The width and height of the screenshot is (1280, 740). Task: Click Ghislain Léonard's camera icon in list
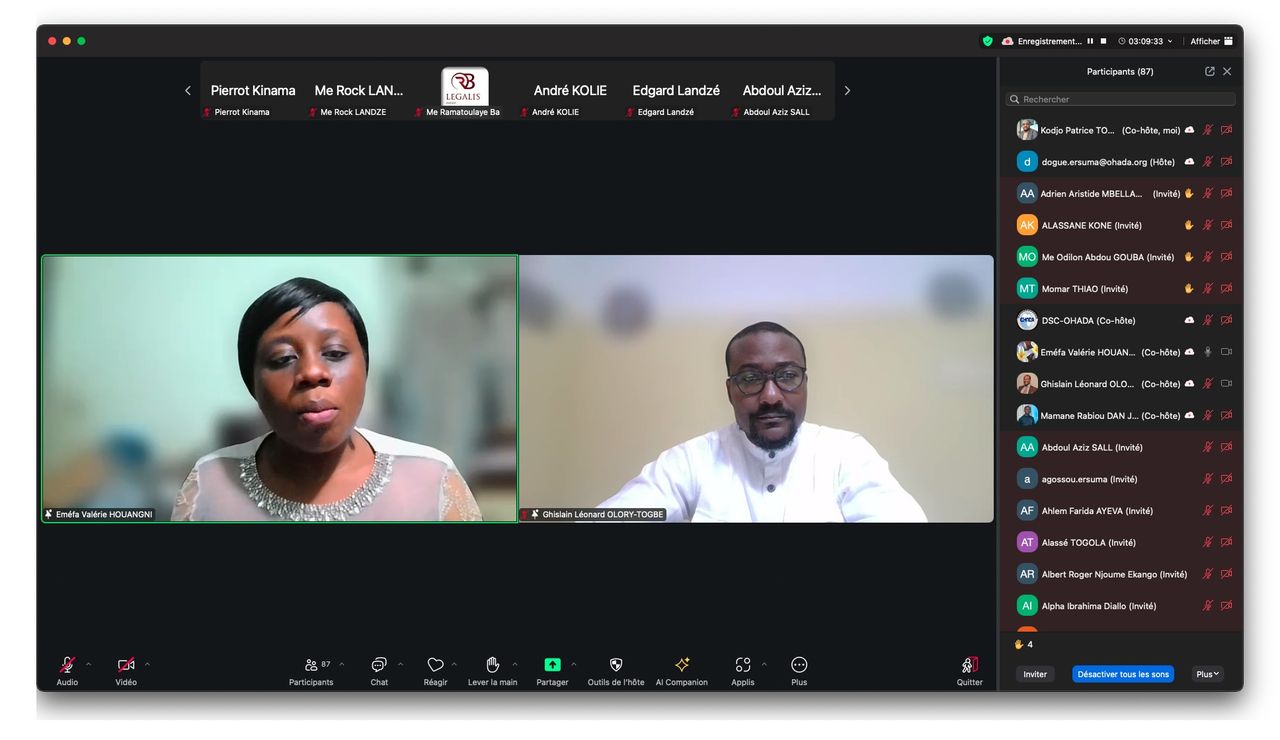click(x=1227, y=384)
